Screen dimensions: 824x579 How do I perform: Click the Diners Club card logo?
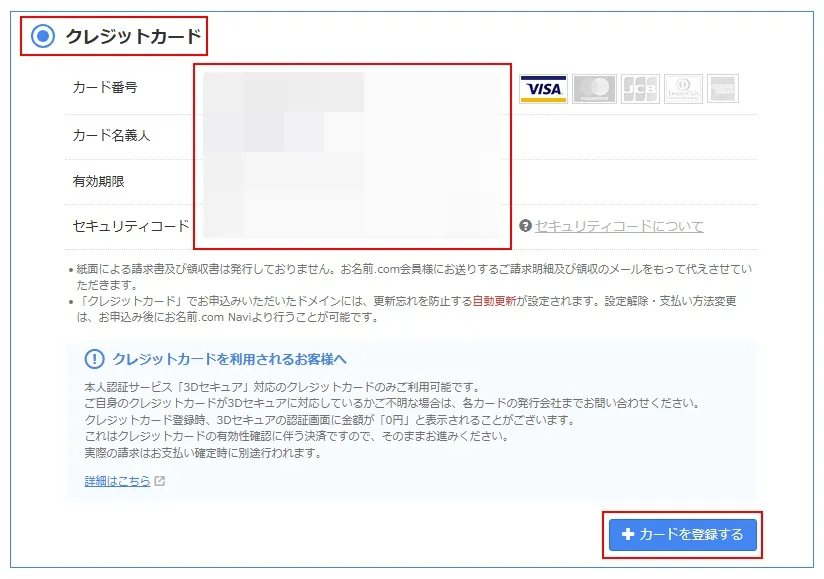pos(683,89)
